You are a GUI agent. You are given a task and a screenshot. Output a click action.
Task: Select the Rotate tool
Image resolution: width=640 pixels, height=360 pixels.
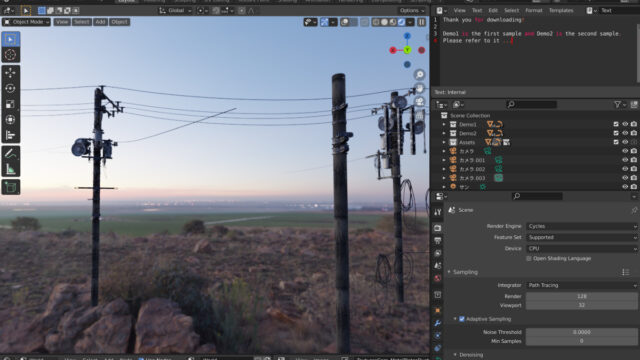click(x=11, y=88)
